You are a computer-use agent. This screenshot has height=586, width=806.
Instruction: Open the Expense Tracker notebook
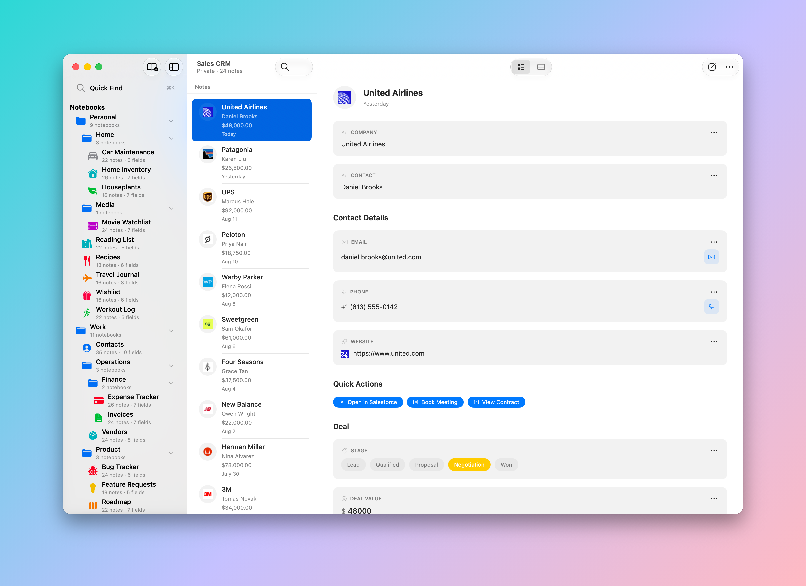133,400
